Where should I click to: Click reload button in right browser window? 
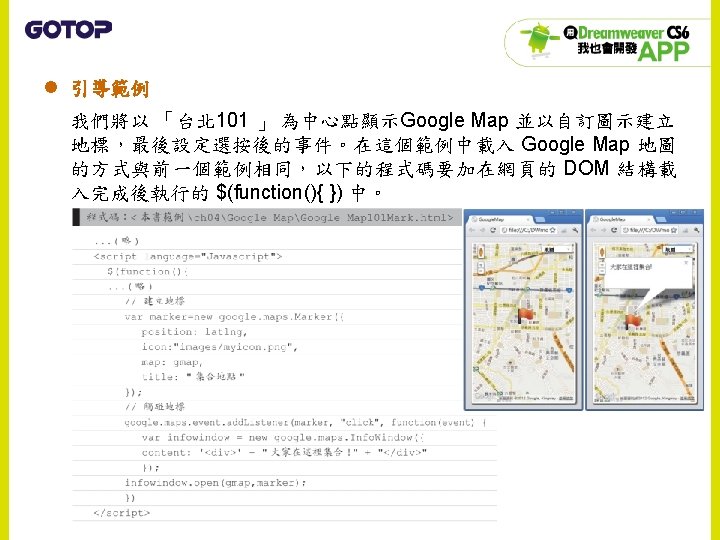(x=613, y=230)
